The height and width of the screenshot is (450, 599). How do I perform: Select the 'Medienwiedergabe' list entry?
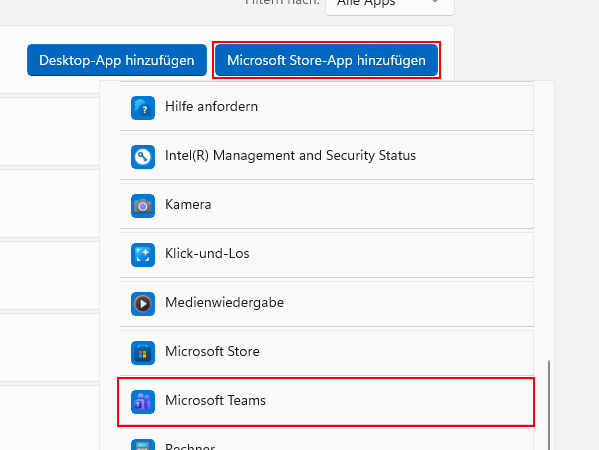point(327,304)
